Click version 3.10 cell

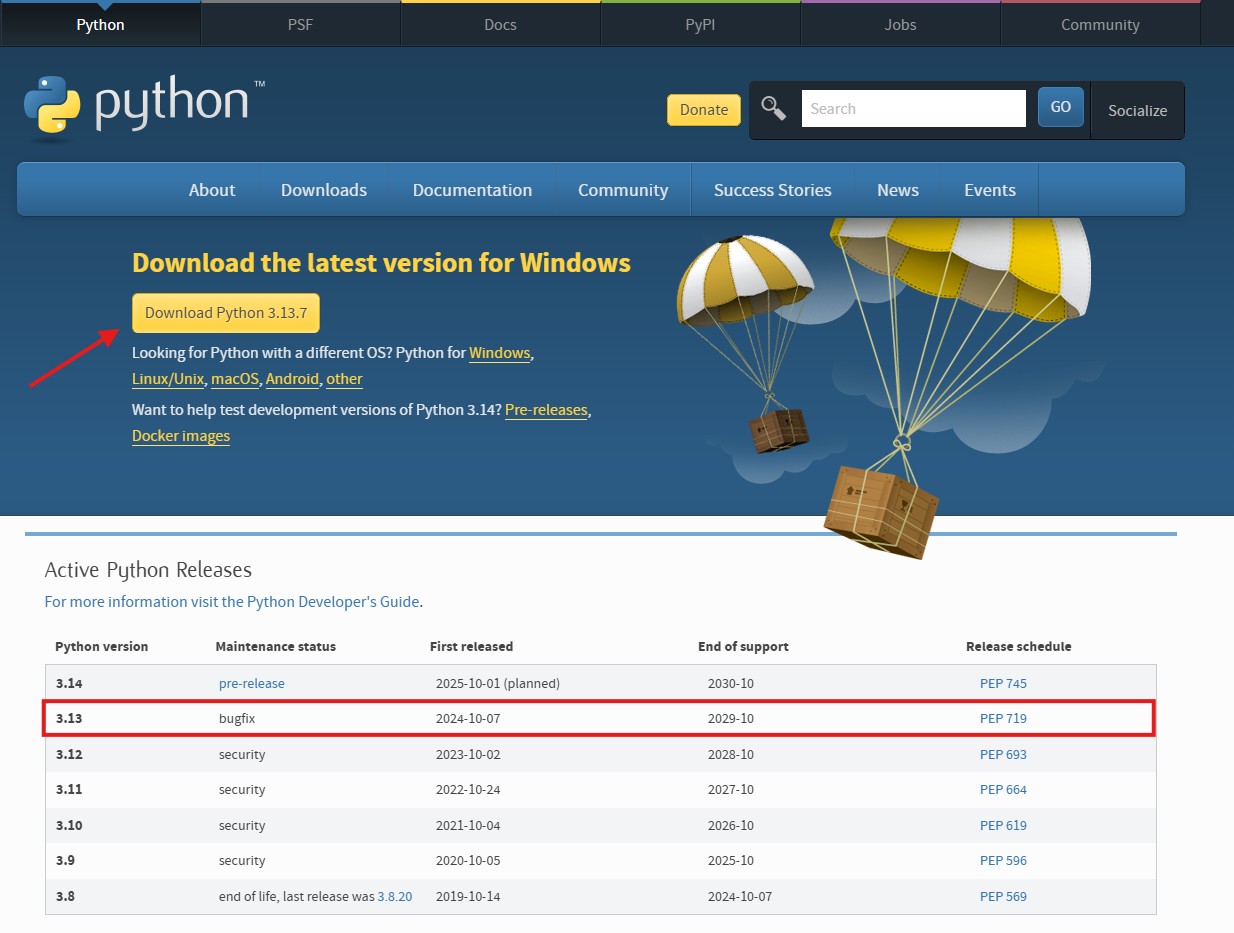69,825
